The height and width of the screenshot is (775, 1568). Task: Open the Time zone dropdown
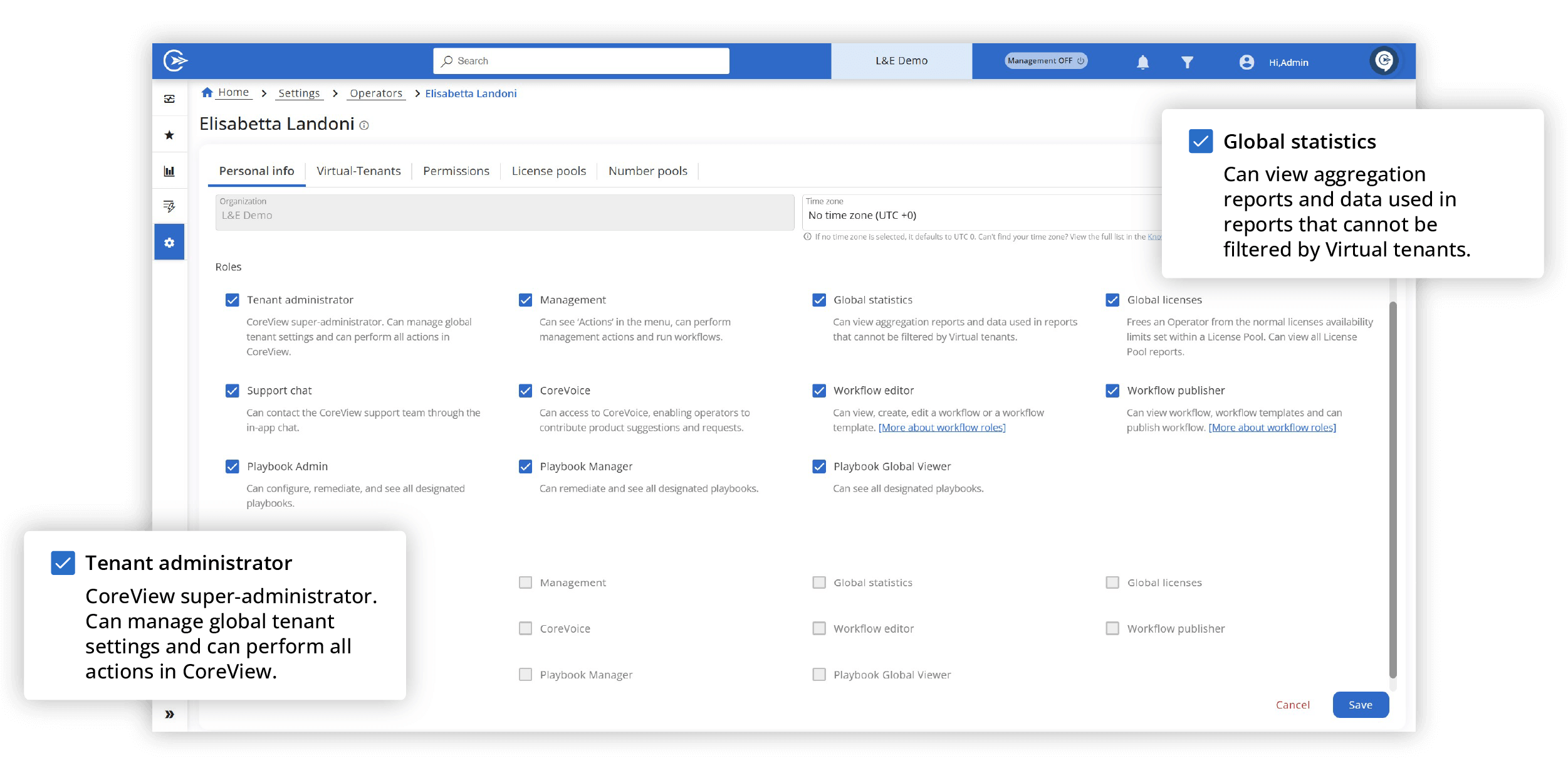[x=981, y=212]
